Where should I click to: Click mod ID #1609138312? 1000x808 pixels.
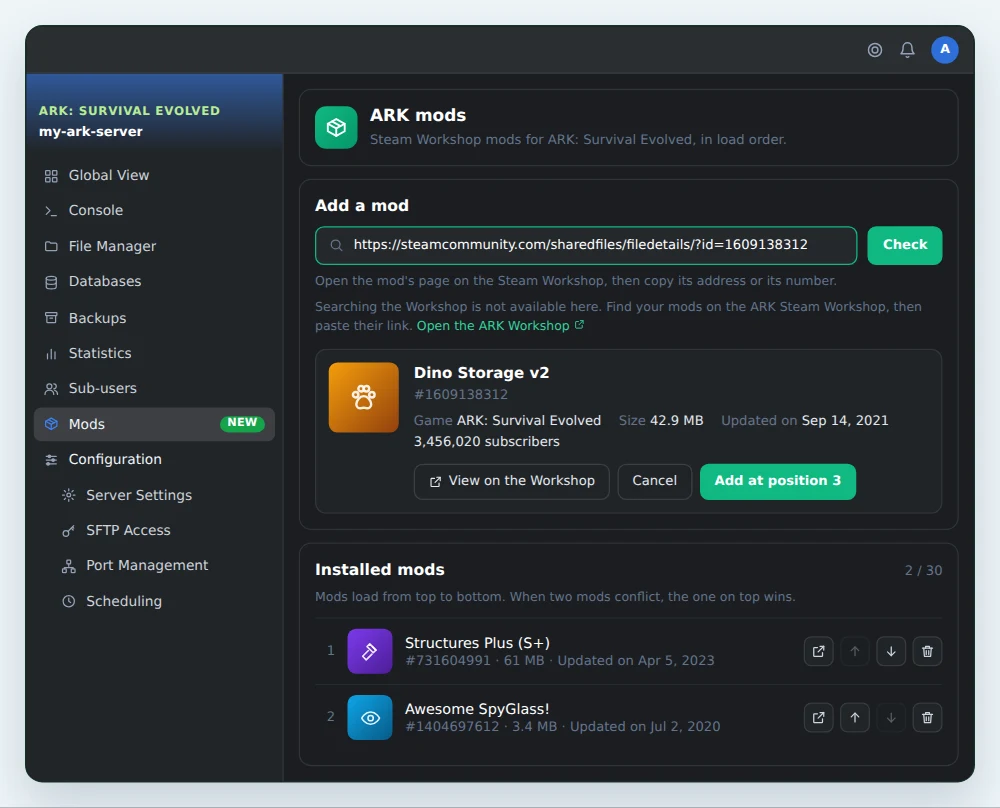pos(461,395)
